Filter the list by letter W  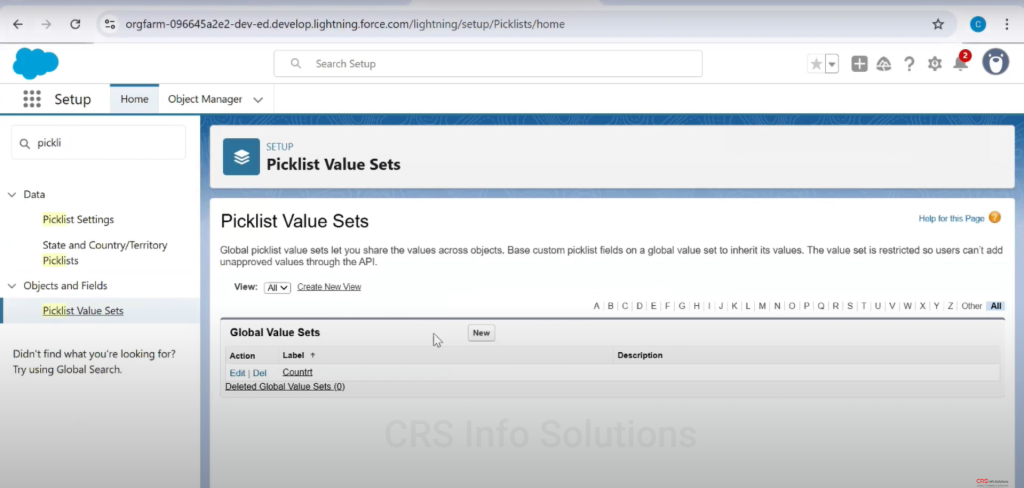907,306
